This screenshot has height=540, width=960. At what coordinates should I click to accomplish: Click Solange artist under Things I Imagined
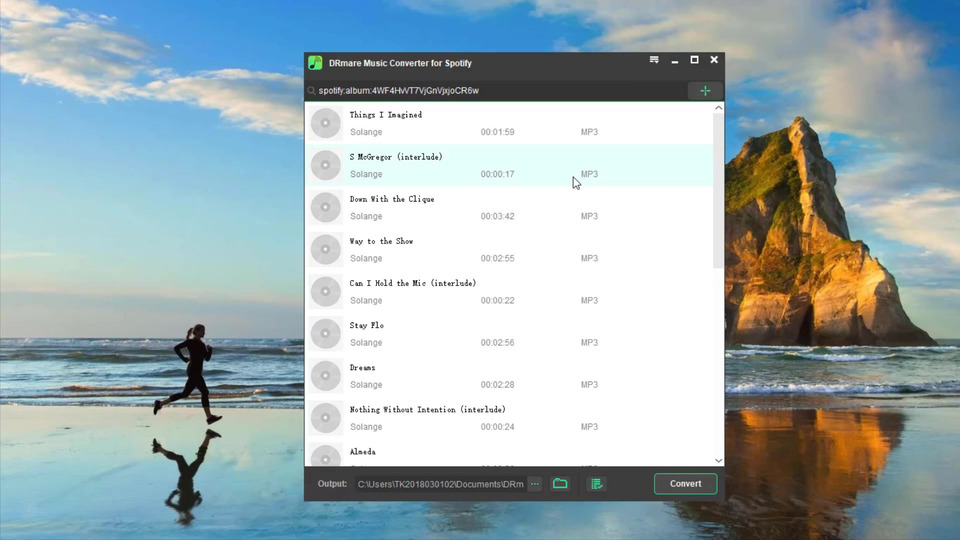coord(366,132)
